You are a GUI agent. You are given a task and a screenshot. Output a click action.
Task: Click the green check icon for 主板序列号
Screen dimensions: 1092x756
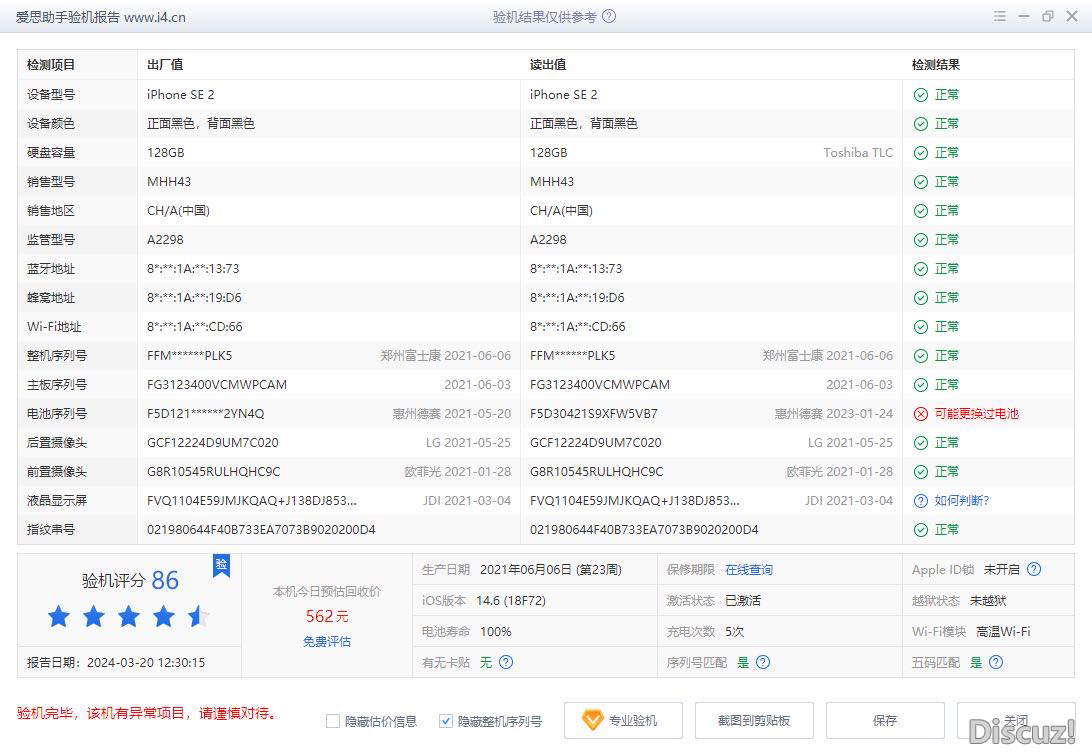coord(921,385)
